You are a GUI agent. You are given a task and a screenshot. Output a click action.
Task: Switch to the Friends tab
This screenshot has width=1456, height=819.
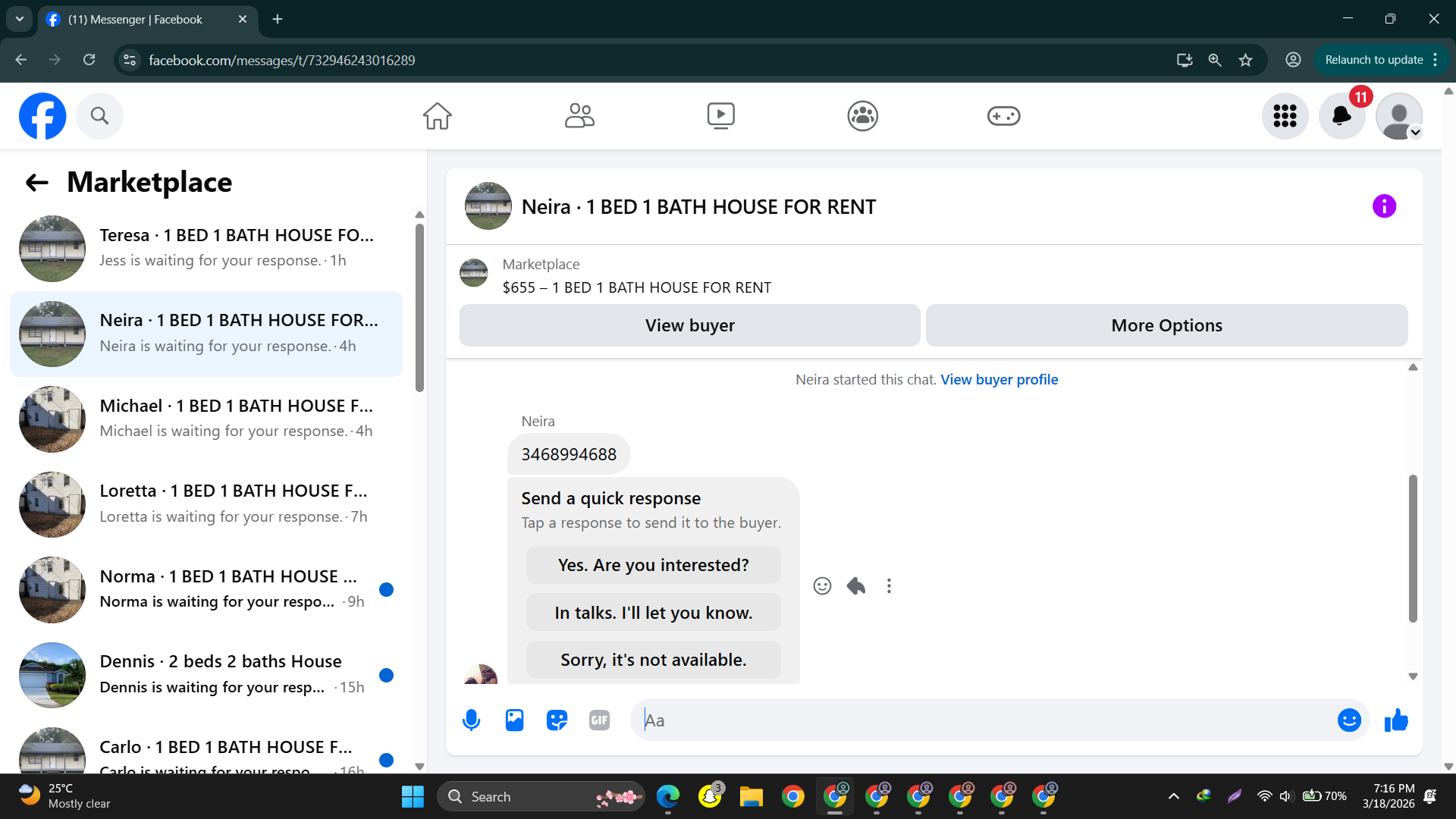[x=579, y=116]
